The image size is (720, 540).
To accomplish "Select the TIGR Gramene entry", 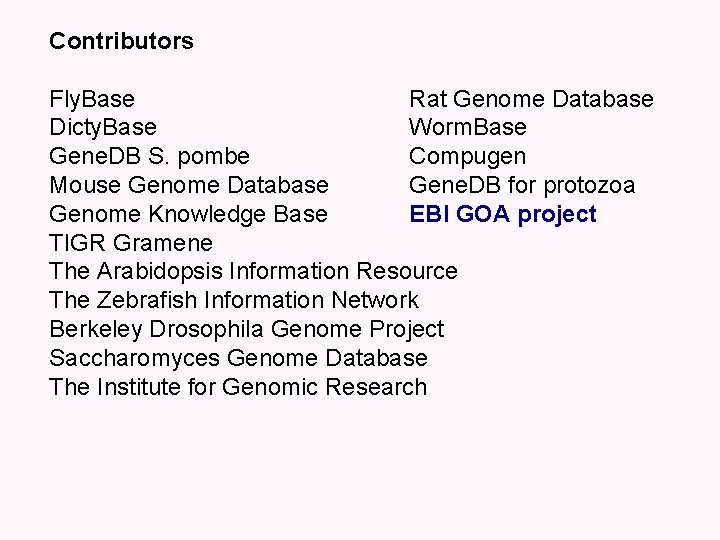I will [131, 243].
